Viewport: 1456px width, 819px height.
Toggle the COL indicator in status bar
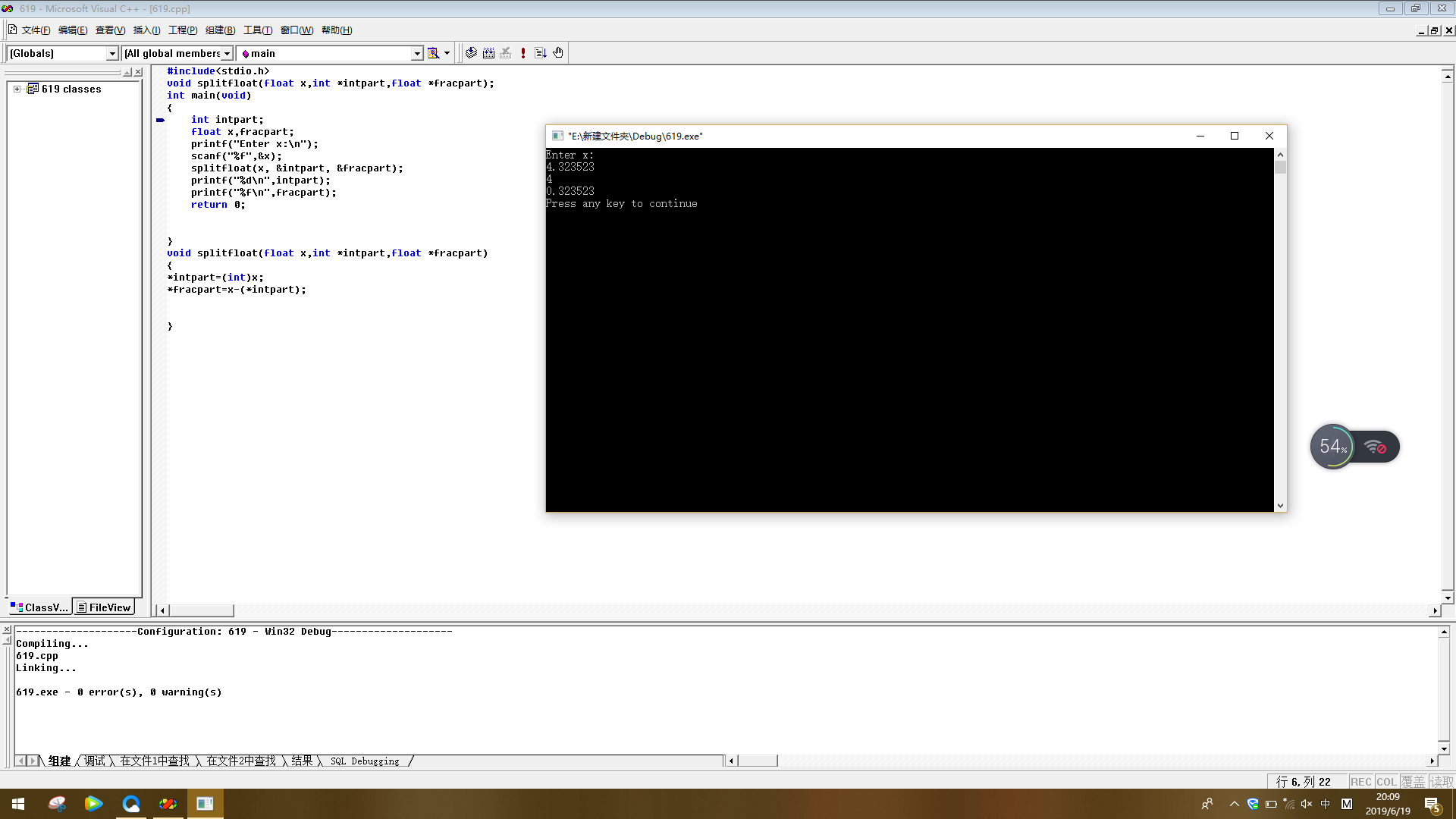1386,782
